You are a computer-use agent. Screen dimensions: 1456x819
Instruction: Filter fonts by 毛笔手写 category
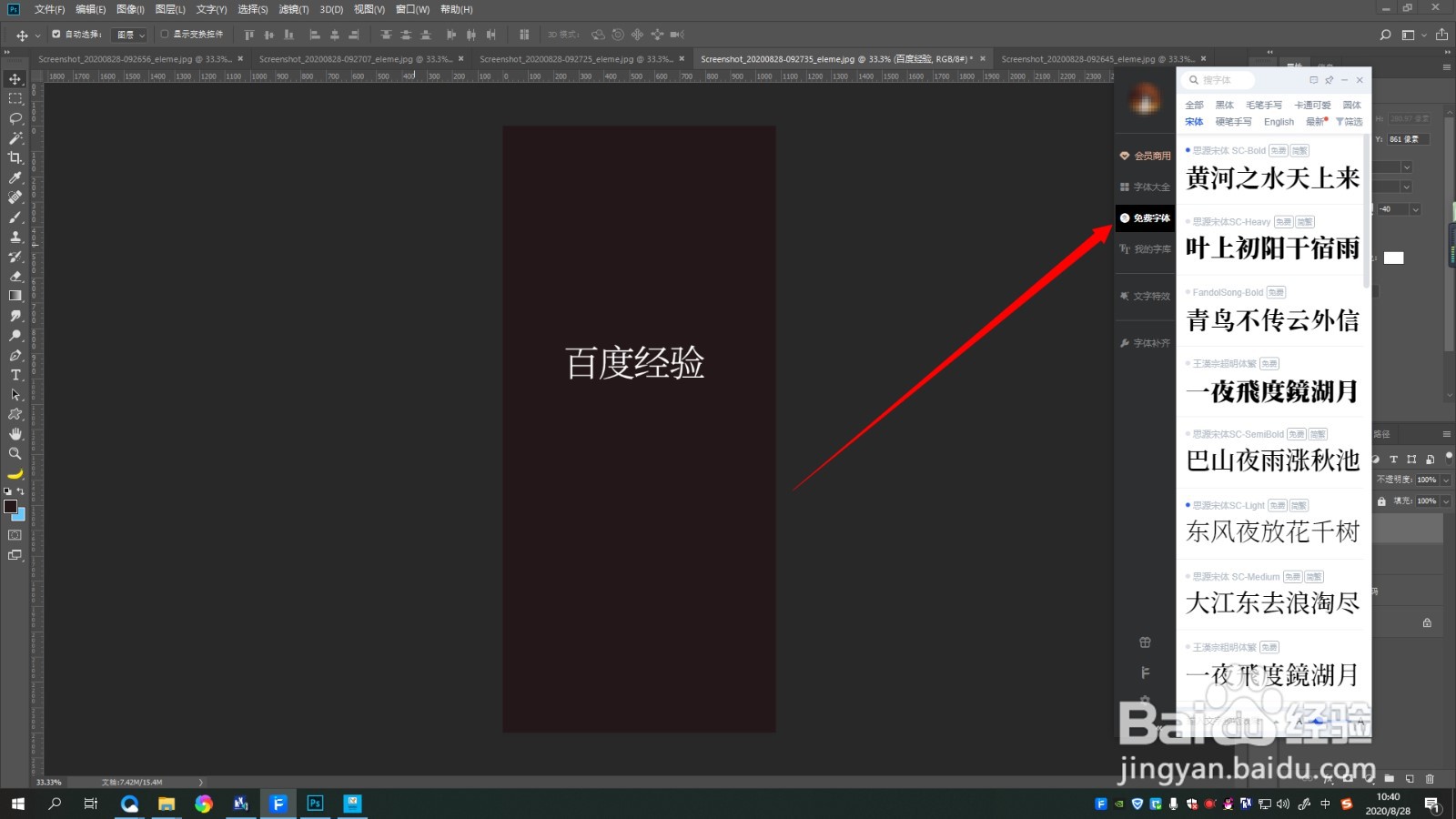pyautogui.click(x=1263, y=106)
